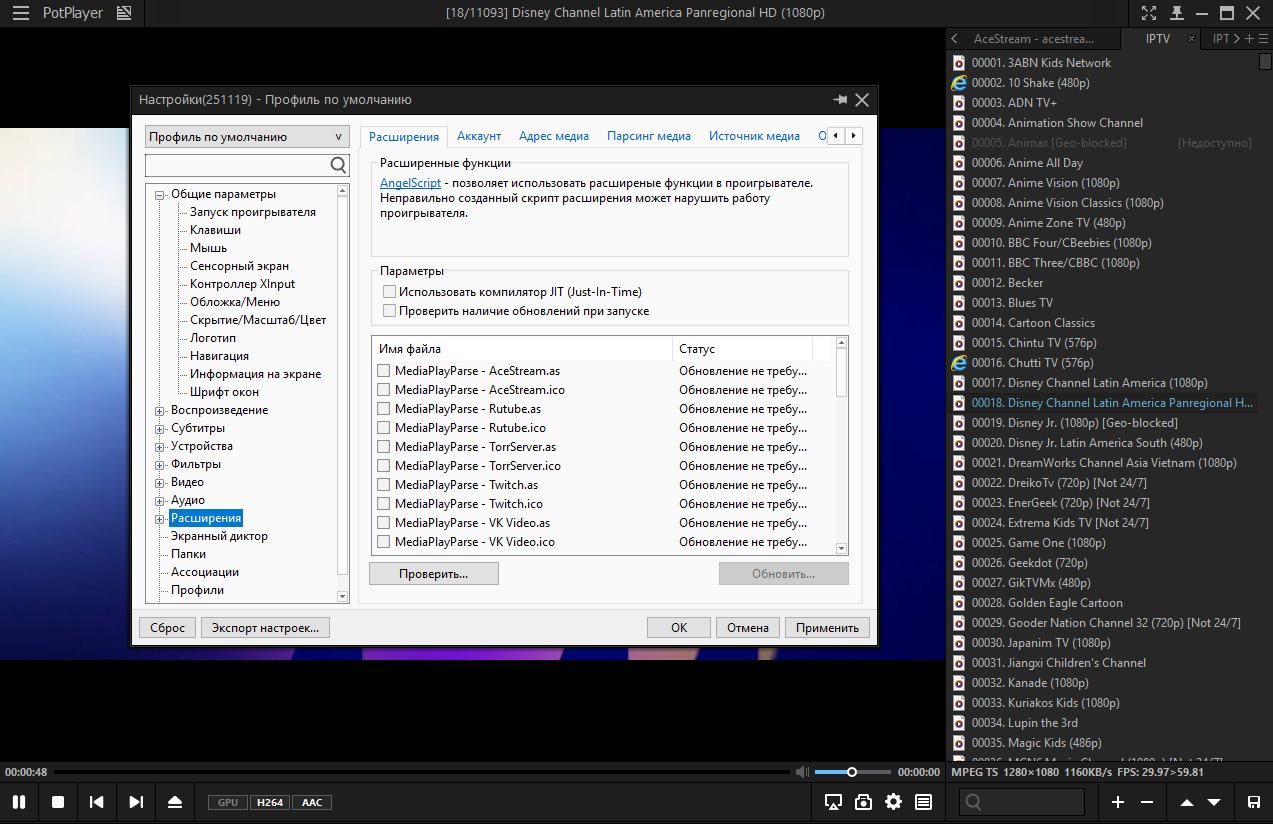Tick the MediaPlayParse - Twitch.as checkbox
1273x824 pixels.
tap(383, 485)
